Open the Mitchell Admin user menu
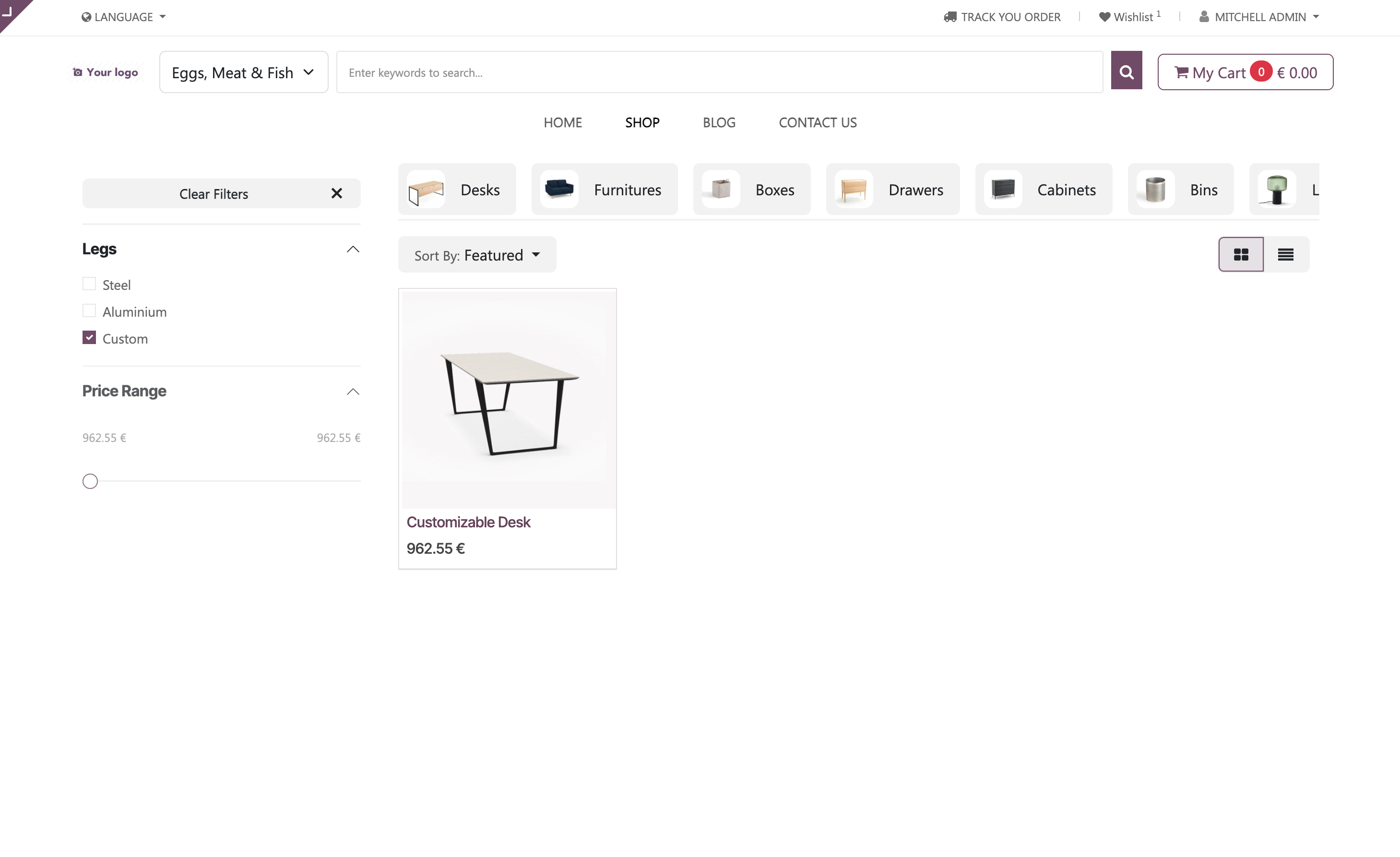 point(1259,17)
